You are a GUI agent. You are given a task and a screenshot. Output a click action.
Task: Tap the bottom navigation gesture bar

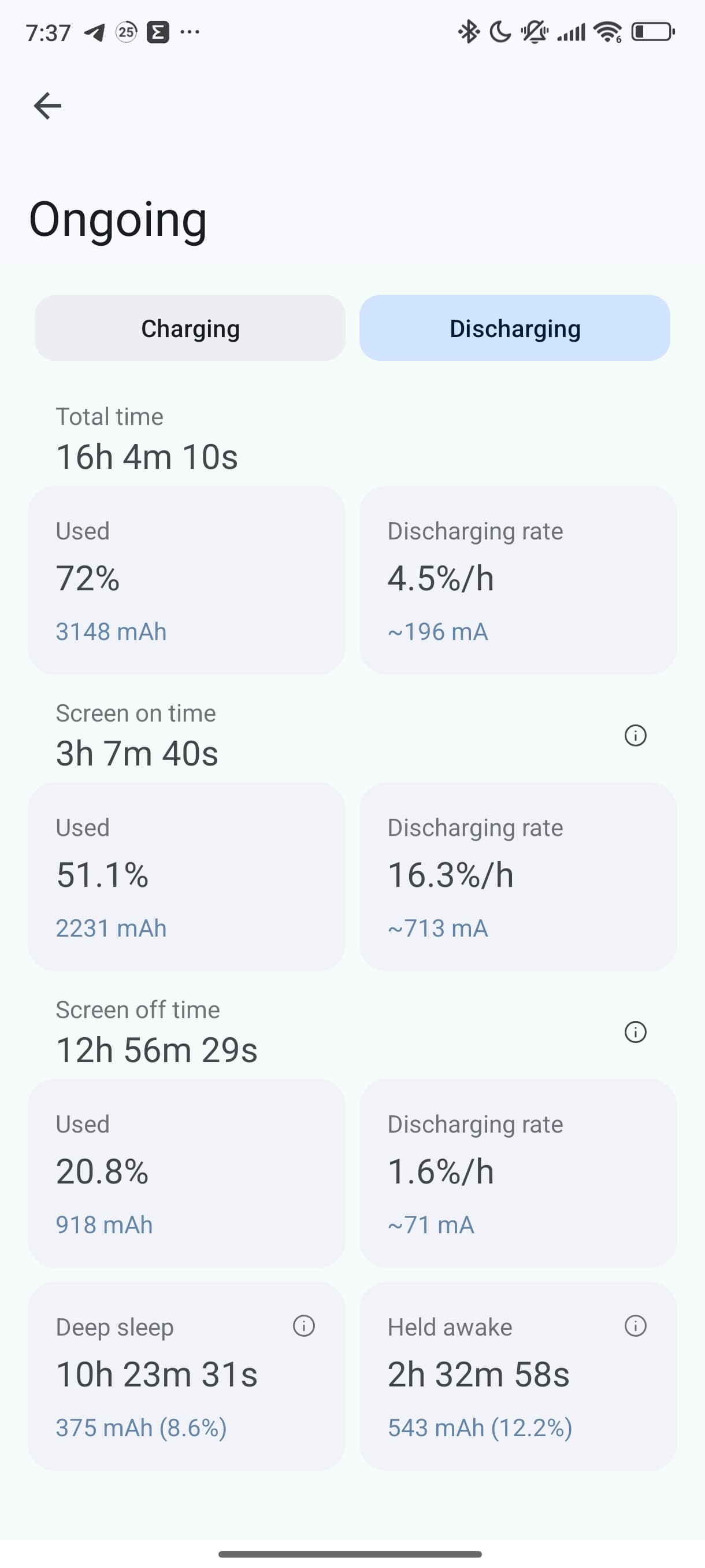(350, 1554)
